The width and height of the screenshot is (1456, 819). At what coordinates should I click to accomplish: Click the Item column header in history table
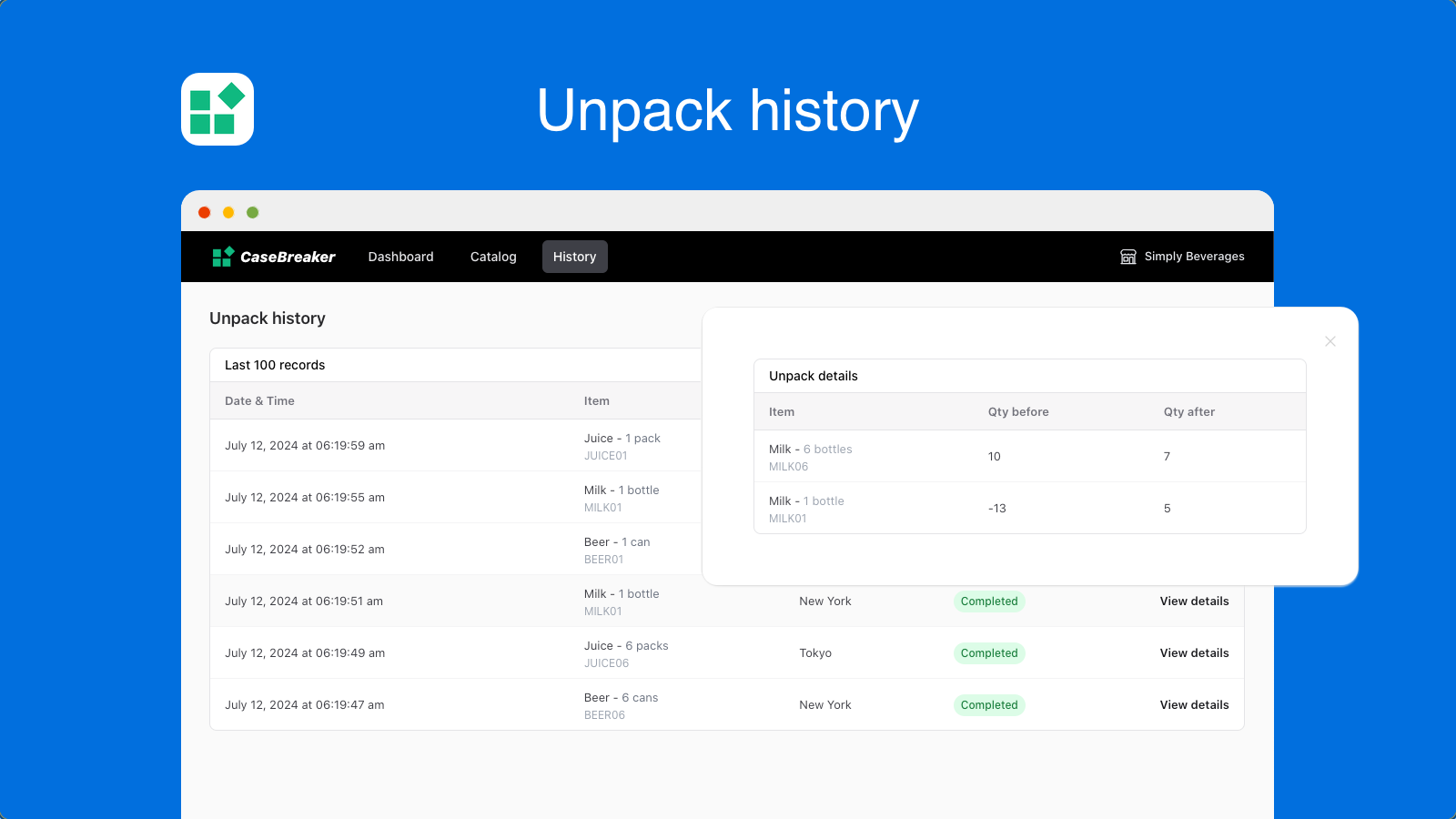(x=597, y=401)
